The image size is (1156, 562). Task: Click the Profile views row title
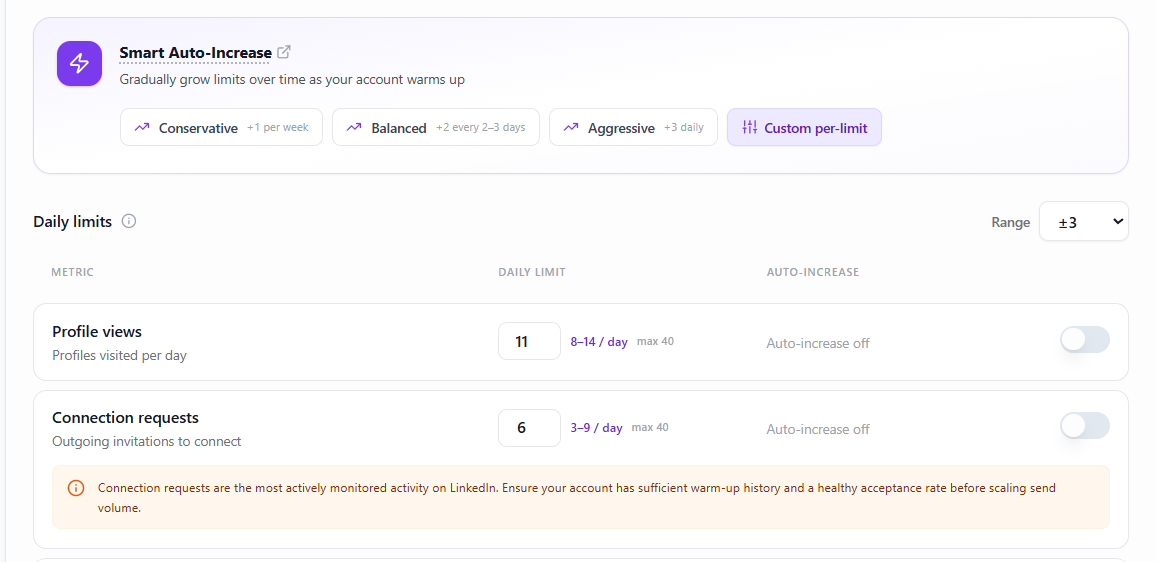pos(97,332)
